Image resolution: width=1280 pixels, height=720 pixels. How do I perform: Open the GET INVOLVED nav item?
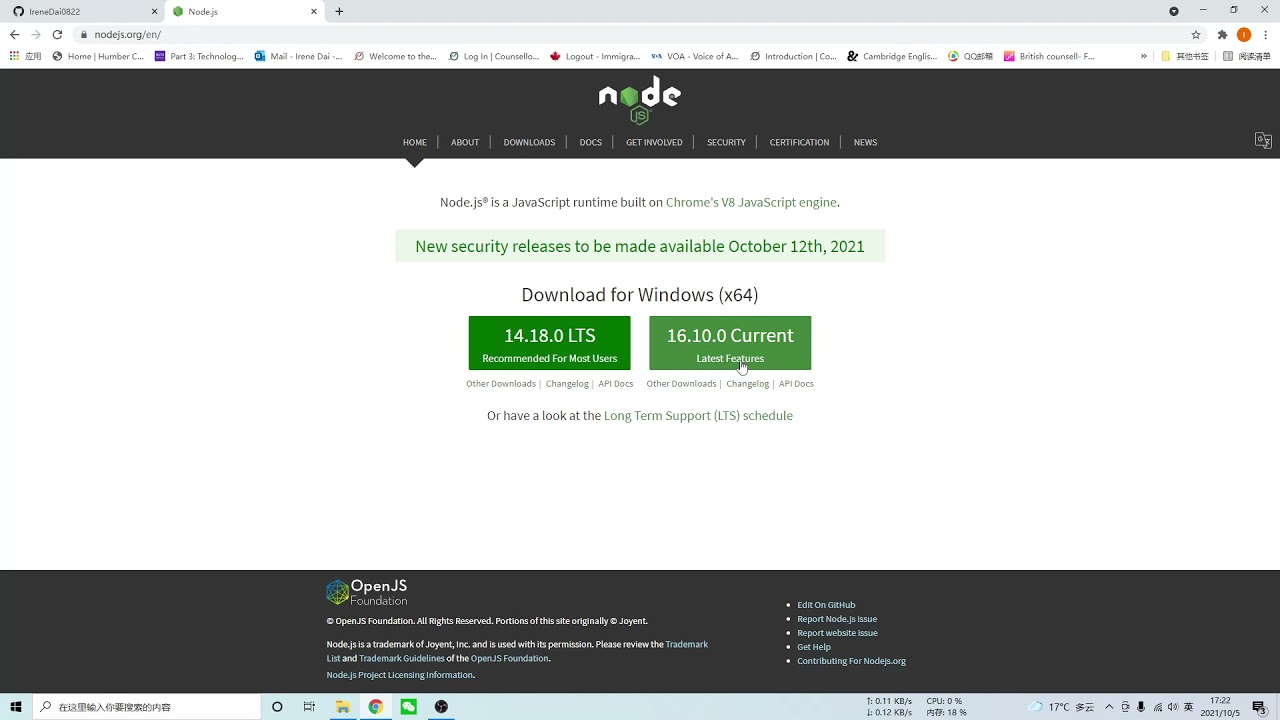(x=654, y=142)
